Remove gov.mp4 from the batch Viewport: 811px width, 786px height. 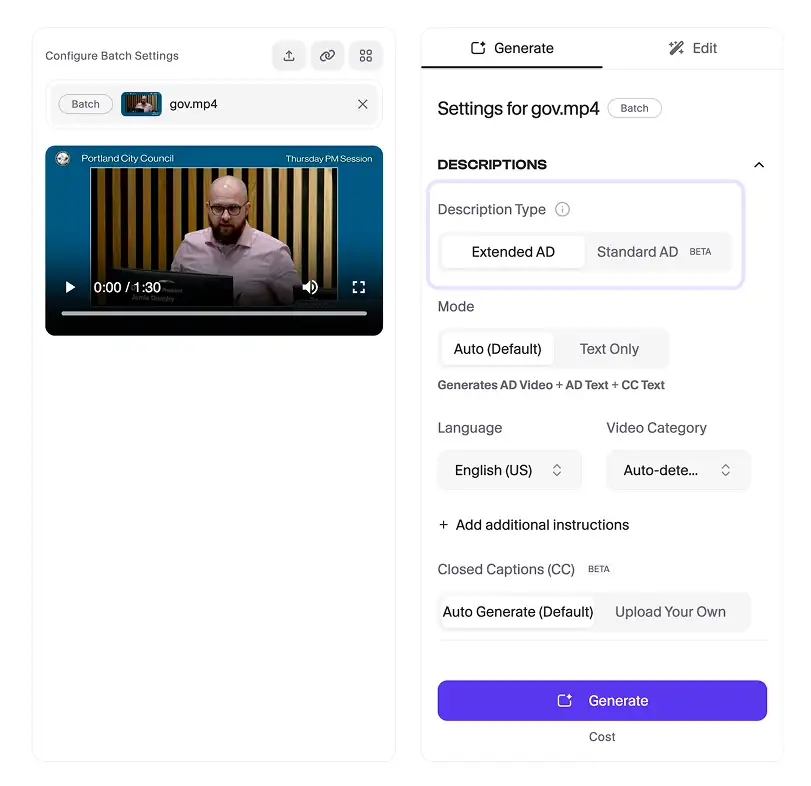[362, 103]
